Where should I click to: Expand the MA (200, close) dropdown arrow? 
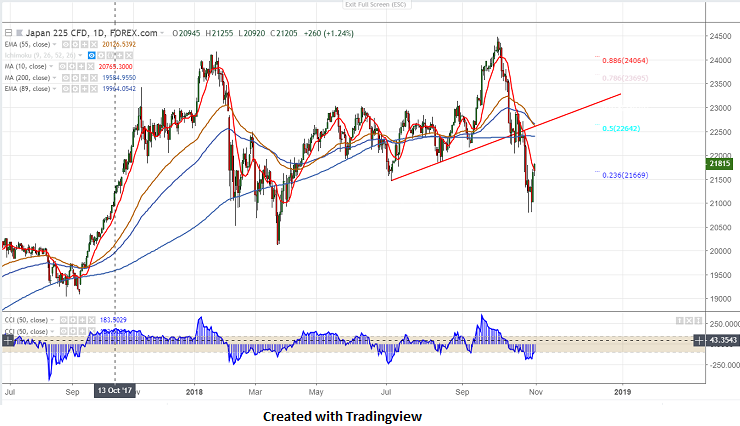pyautogui.click(x=54, y=78)
